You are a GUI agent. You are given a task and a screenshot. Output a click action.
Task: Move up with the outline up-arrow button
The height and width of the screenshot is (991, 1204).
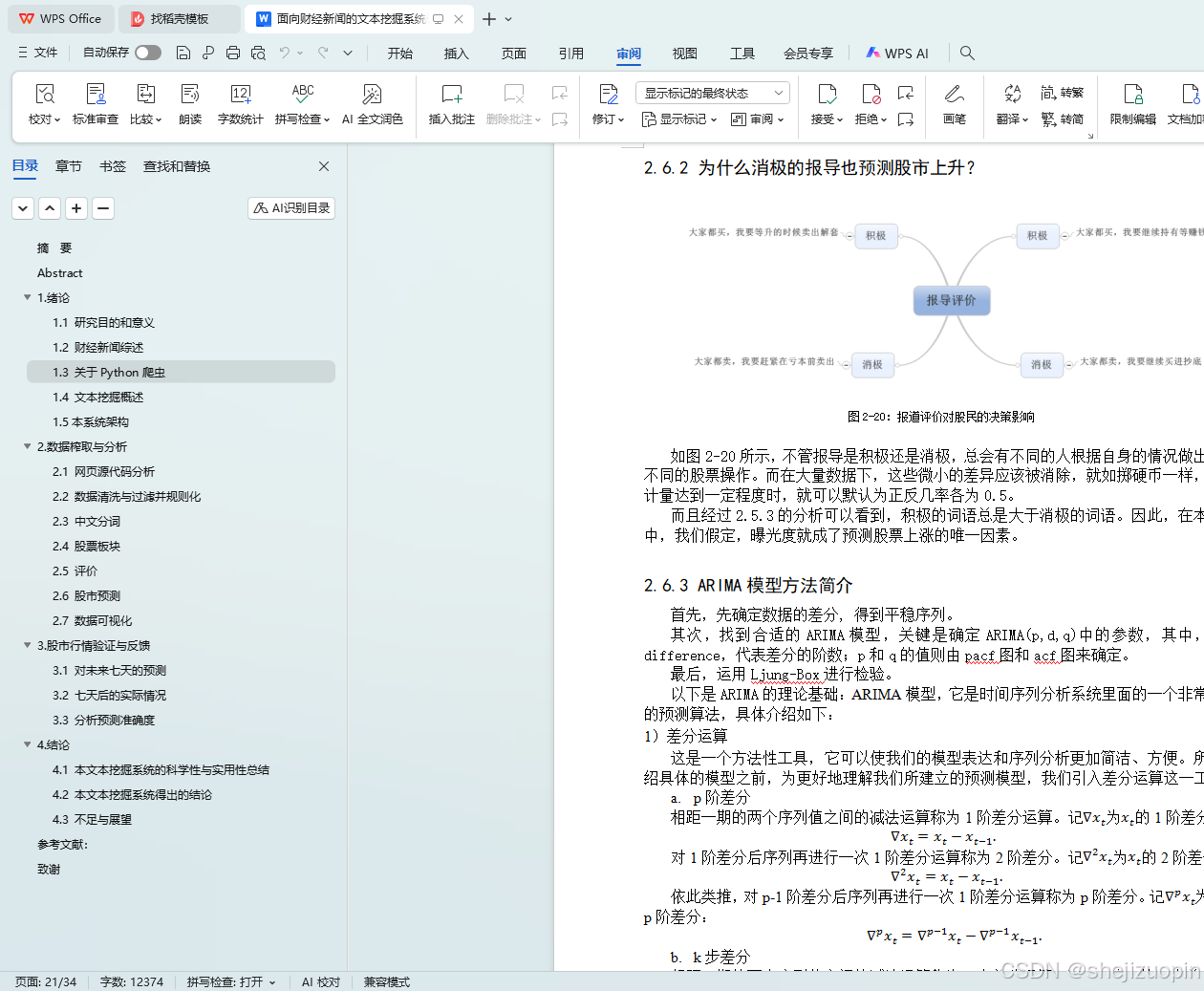tap(50, 208)
